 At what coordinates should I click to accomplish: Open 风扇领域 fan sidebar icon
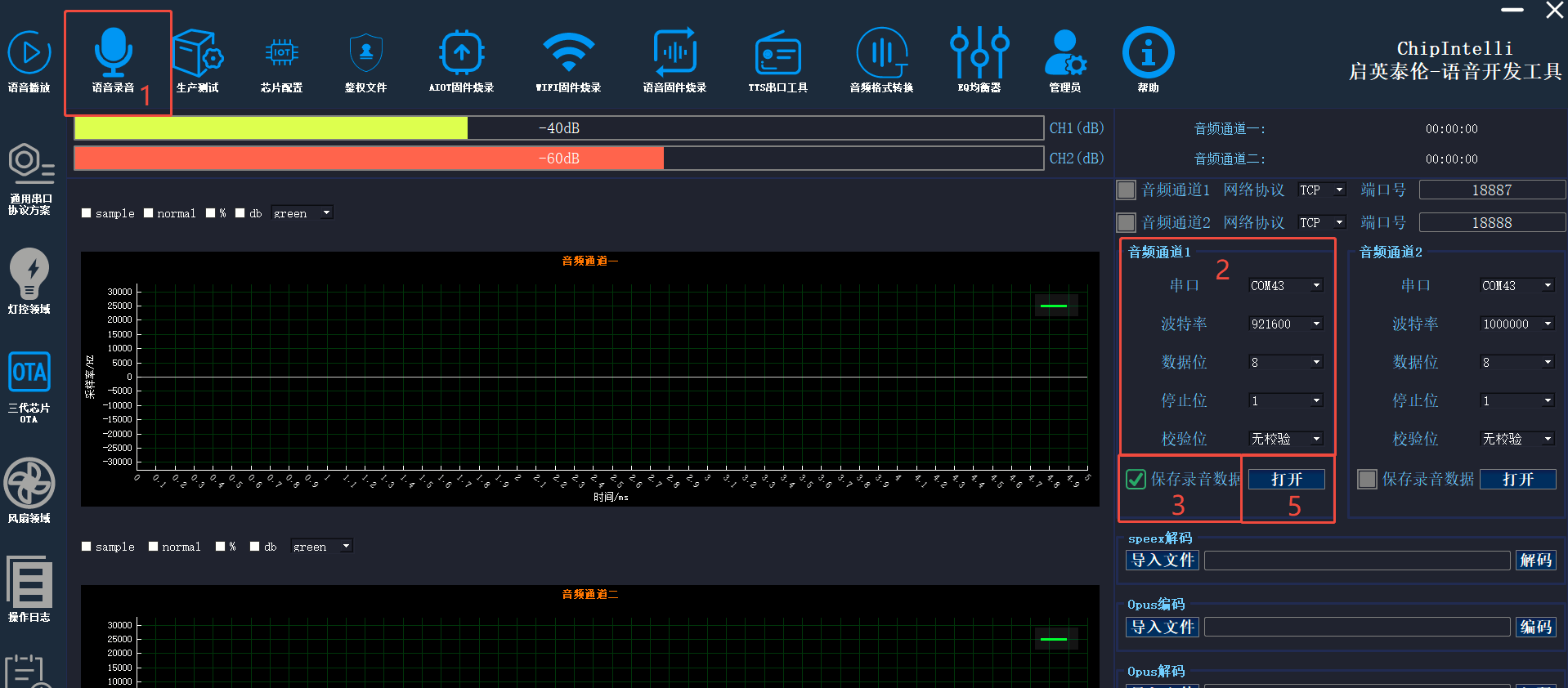pos(29,484)
